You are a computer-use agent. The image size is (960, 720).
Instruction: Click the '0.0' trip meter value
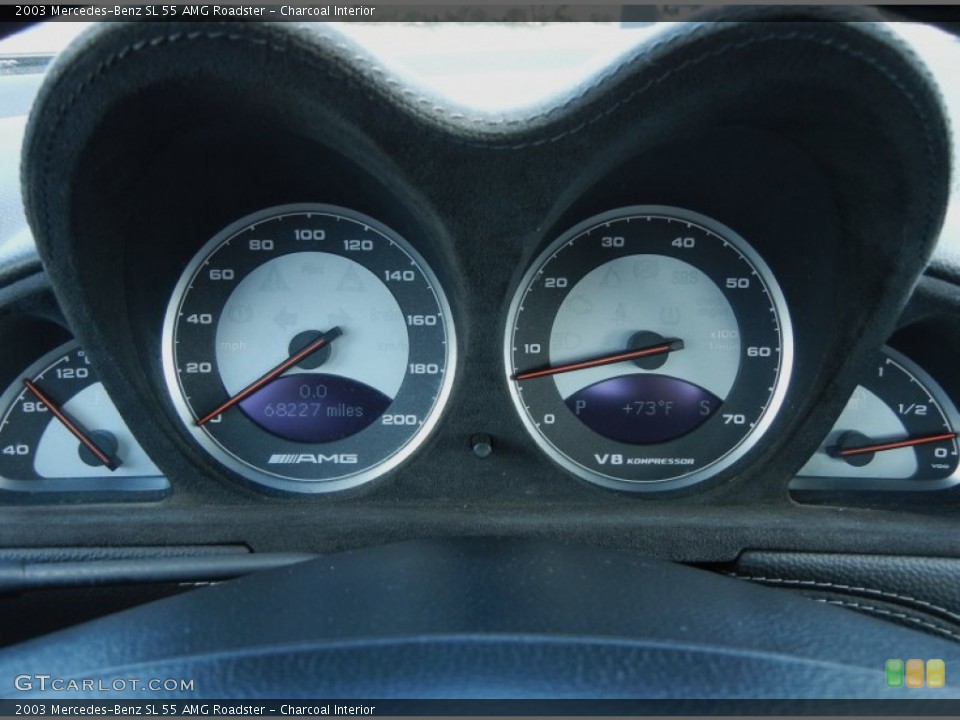click(313, 391)
